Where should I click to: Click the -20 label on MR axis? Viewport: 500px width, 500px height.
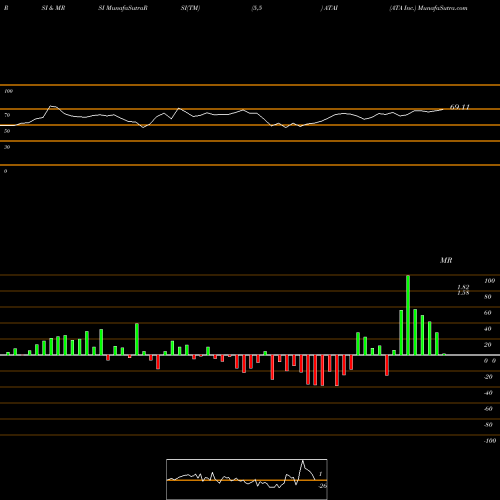pos(488,377)
